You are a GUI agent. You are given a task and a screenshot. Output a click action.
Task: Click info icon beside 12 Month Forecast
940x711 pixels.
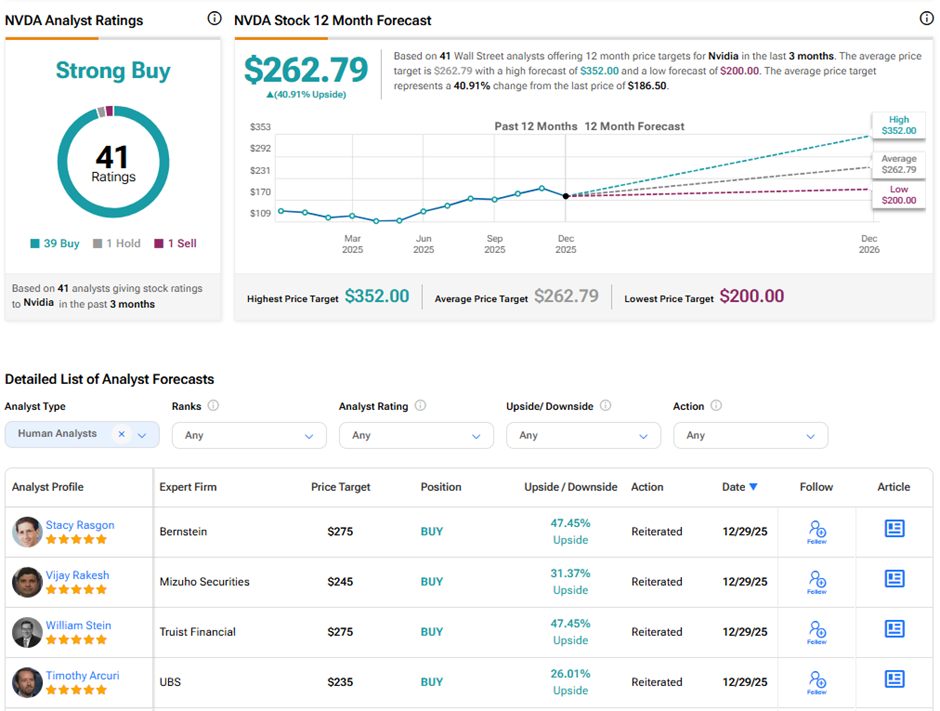tap(925, 19)
